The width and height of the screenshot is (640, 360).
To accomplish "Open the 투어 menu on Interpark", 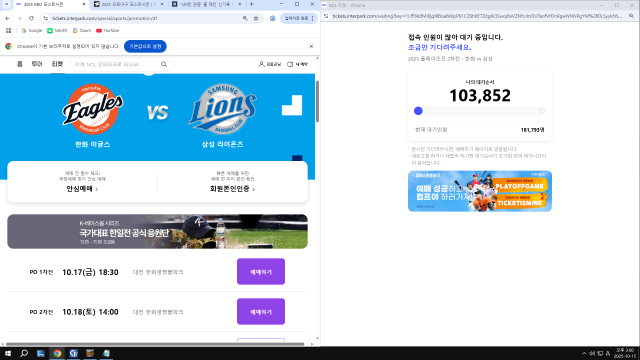I will 37,64.
